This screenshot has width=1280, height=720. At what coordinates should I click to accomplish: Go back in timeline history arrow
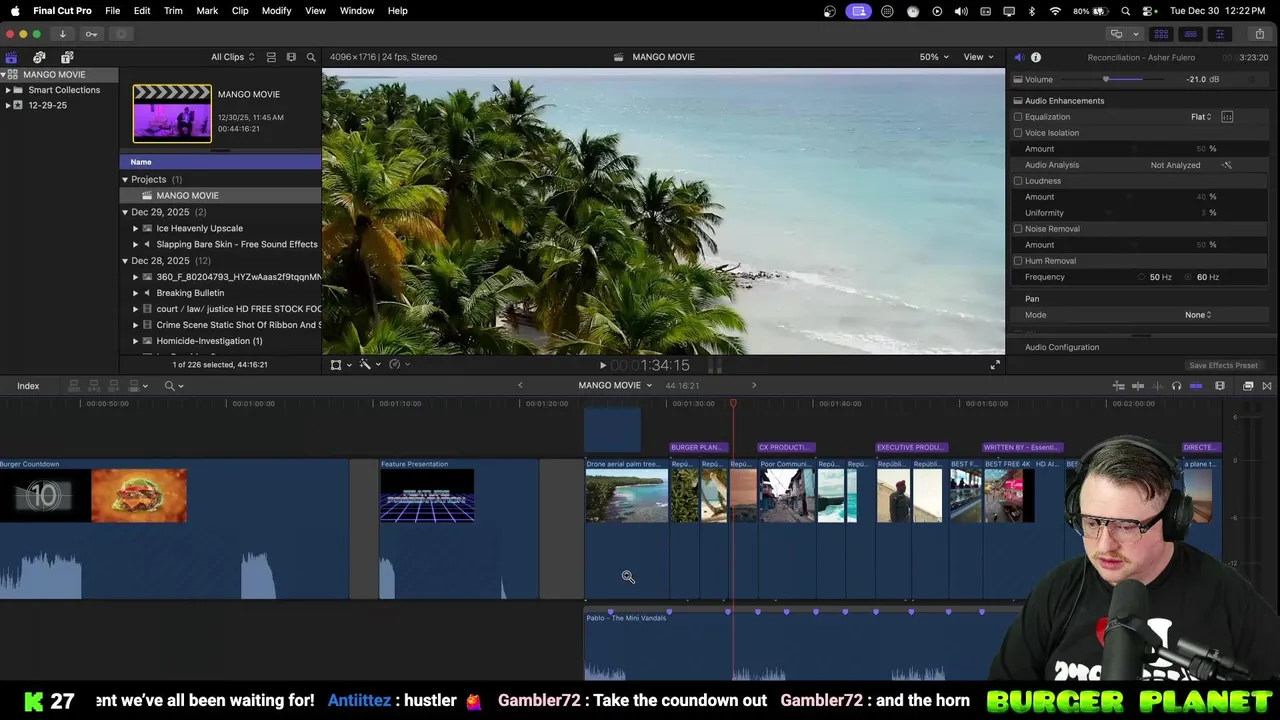[520, 386]
